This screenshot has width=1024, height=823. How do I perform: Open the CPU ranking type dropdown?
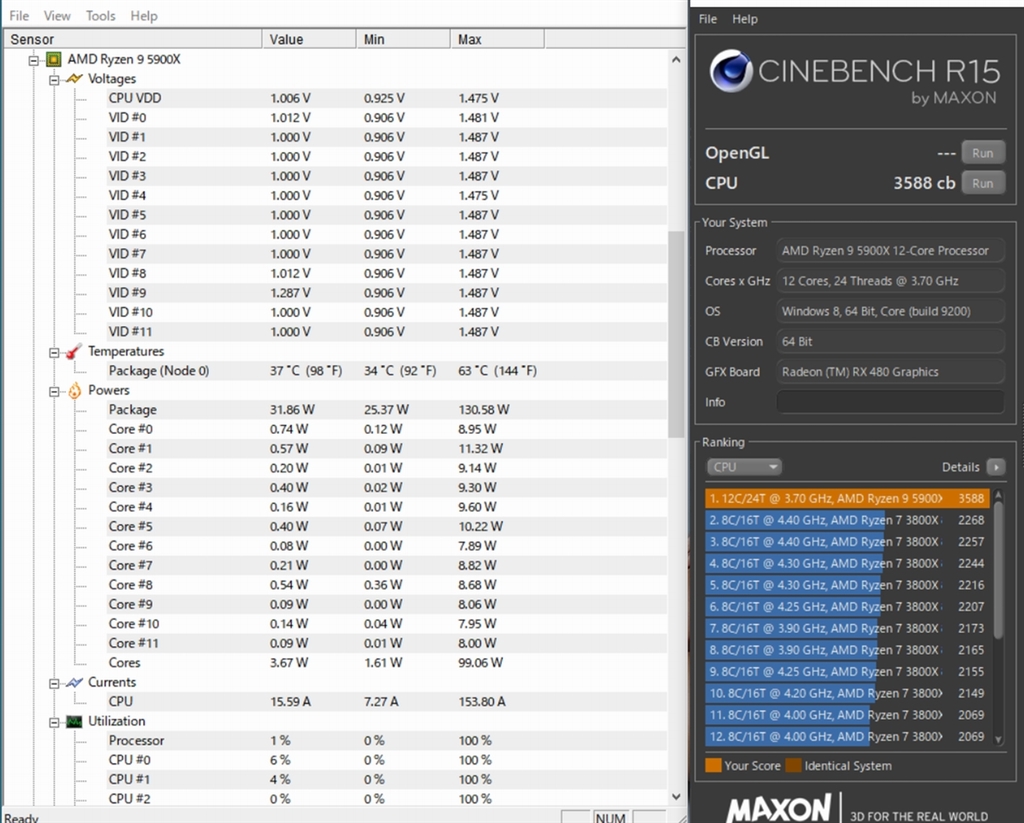(743, 467)
